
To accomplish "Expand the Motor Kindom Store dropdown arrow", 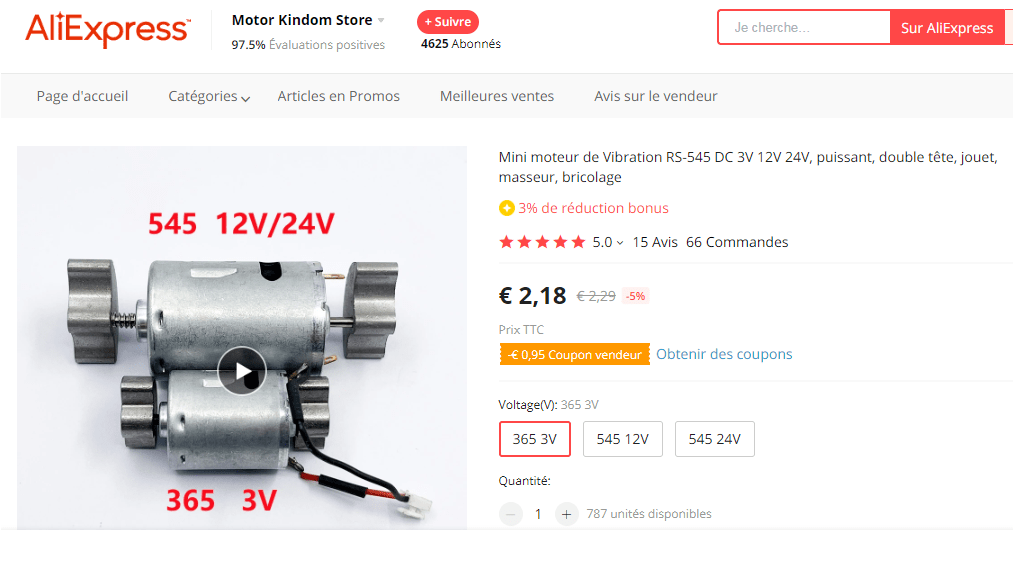I will pyautogui.click(x=381, y=21).
